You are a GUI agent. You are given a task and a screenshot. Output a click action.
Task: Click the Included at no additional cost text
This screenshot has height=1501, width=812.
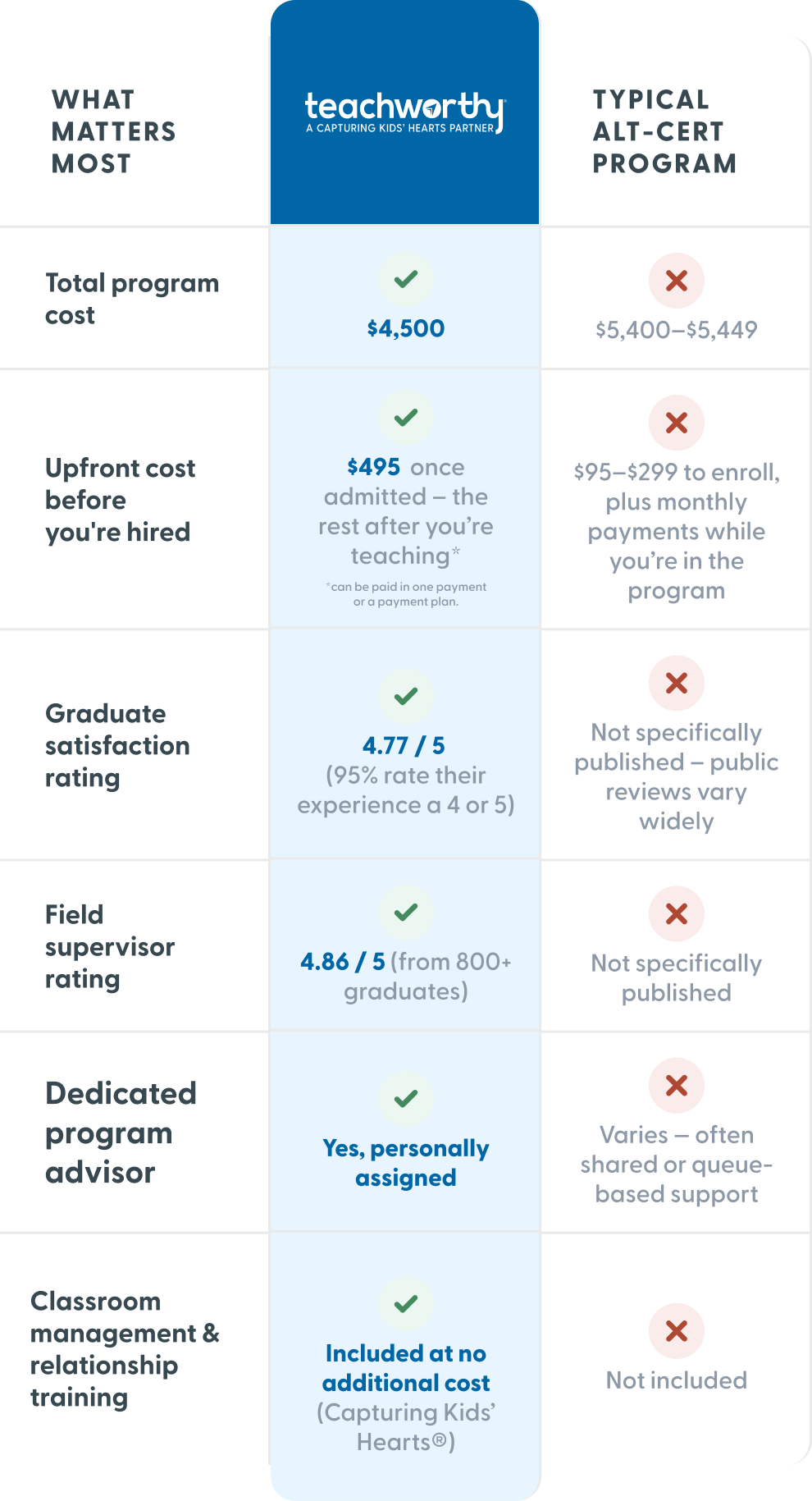[406, 1368]
